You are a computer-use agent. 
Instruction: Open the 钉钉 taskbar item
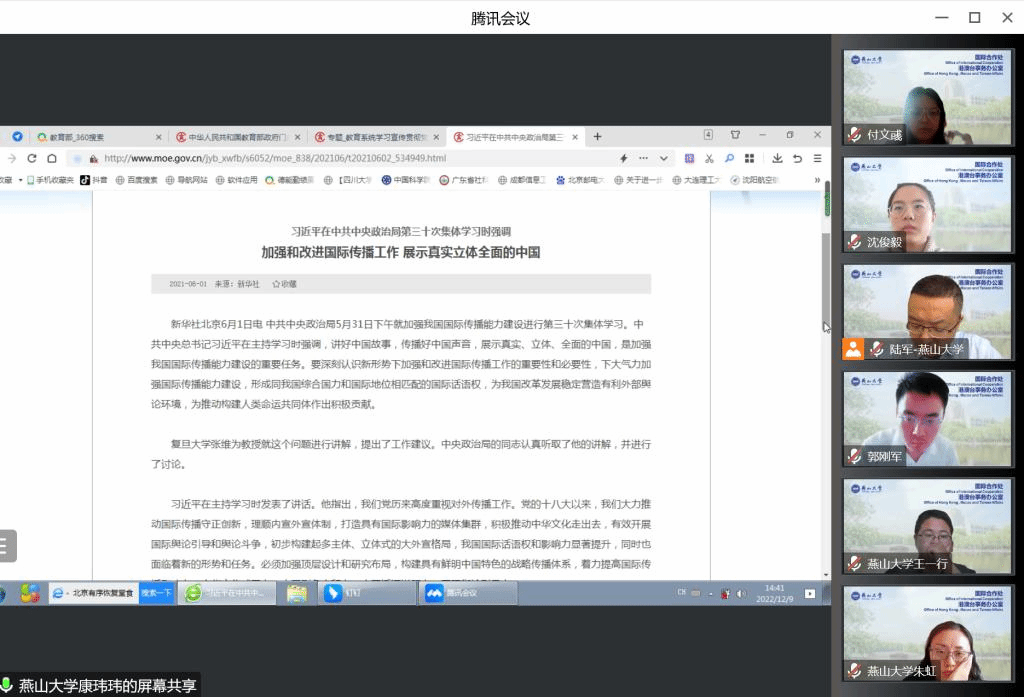click(x=366, y=593)
